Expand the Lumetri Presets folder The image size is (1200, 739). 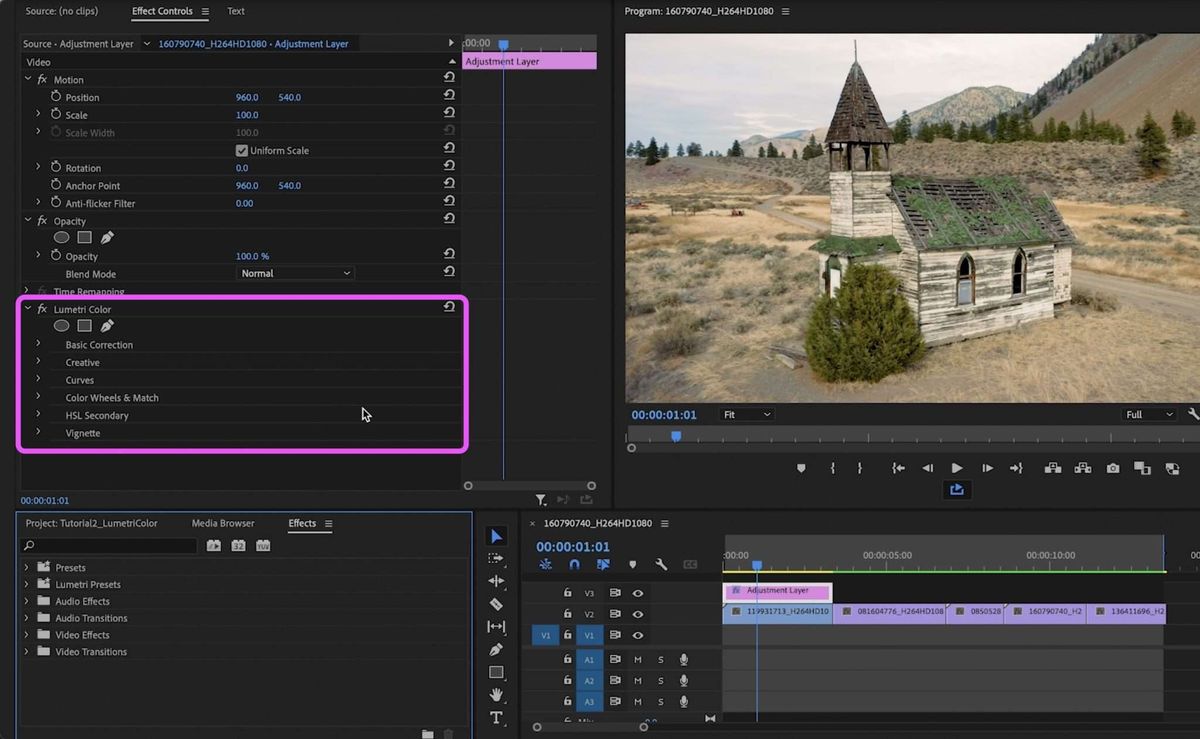[26, 584]
